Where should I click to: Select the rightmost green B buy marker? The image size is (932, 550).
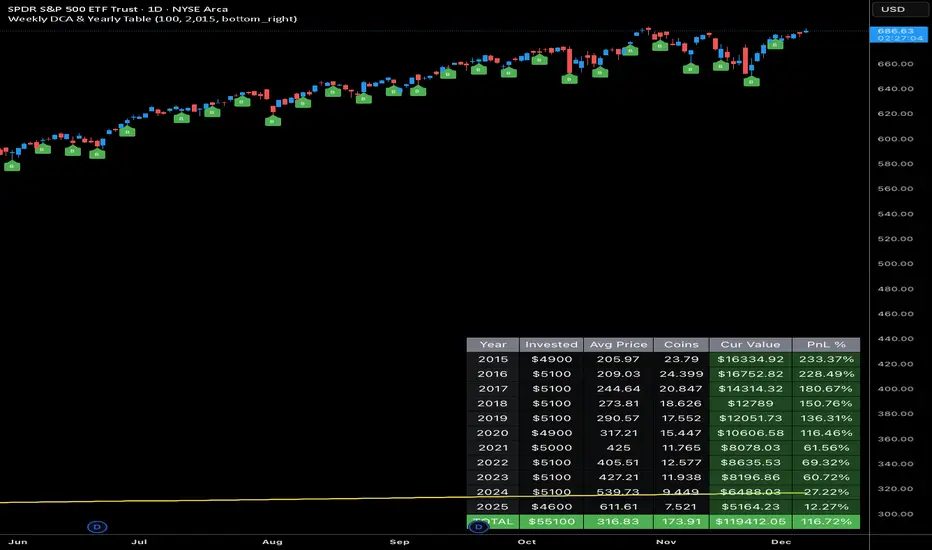pyautogui.click(x=775, y=44)
